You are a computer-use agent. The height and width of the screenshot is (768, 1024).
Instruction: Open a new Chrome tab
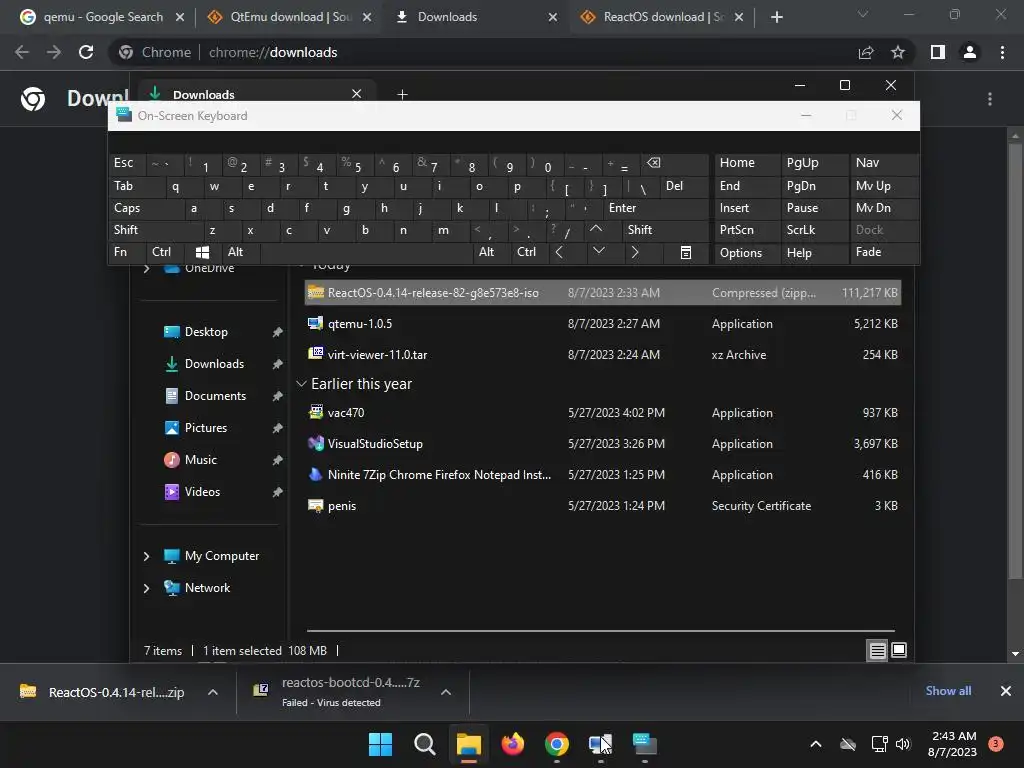click(776, 17)
